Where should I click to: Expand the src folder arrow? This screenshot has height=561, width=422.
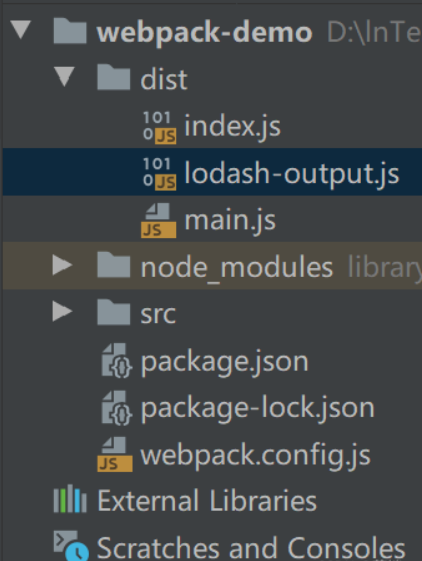62,311
